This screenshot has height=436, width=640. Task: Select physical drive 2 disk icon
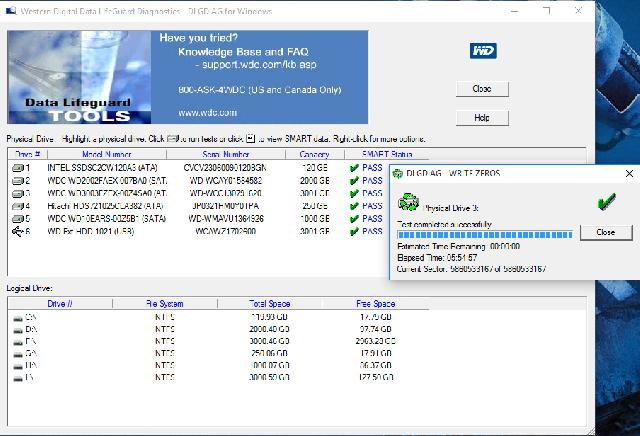point(18,181)
